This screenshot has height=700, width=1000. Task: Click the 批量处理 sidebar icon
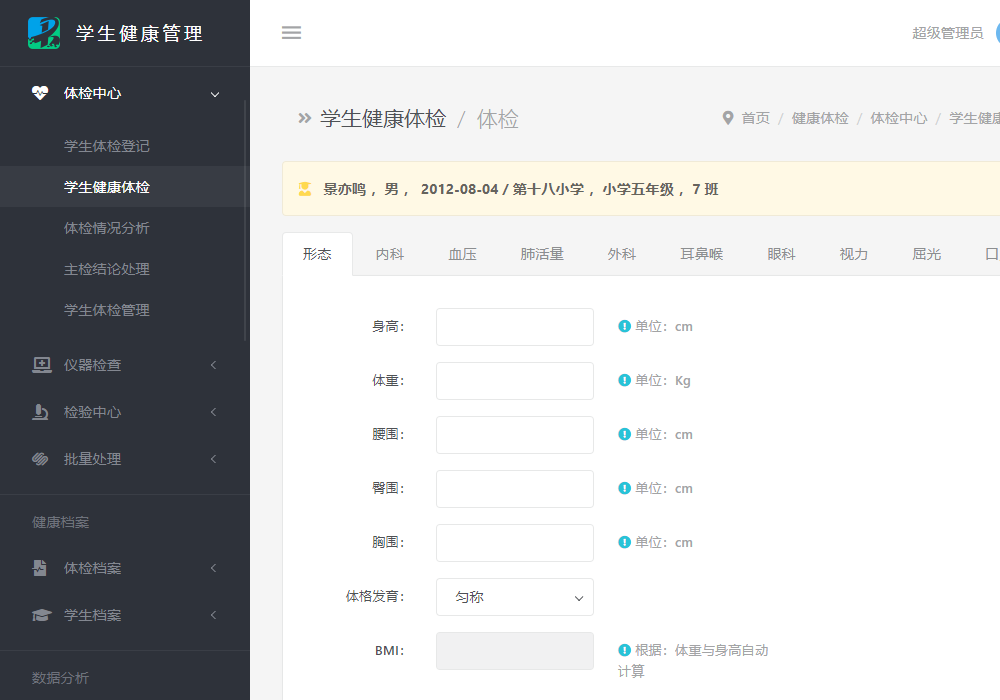coord(41,459)
